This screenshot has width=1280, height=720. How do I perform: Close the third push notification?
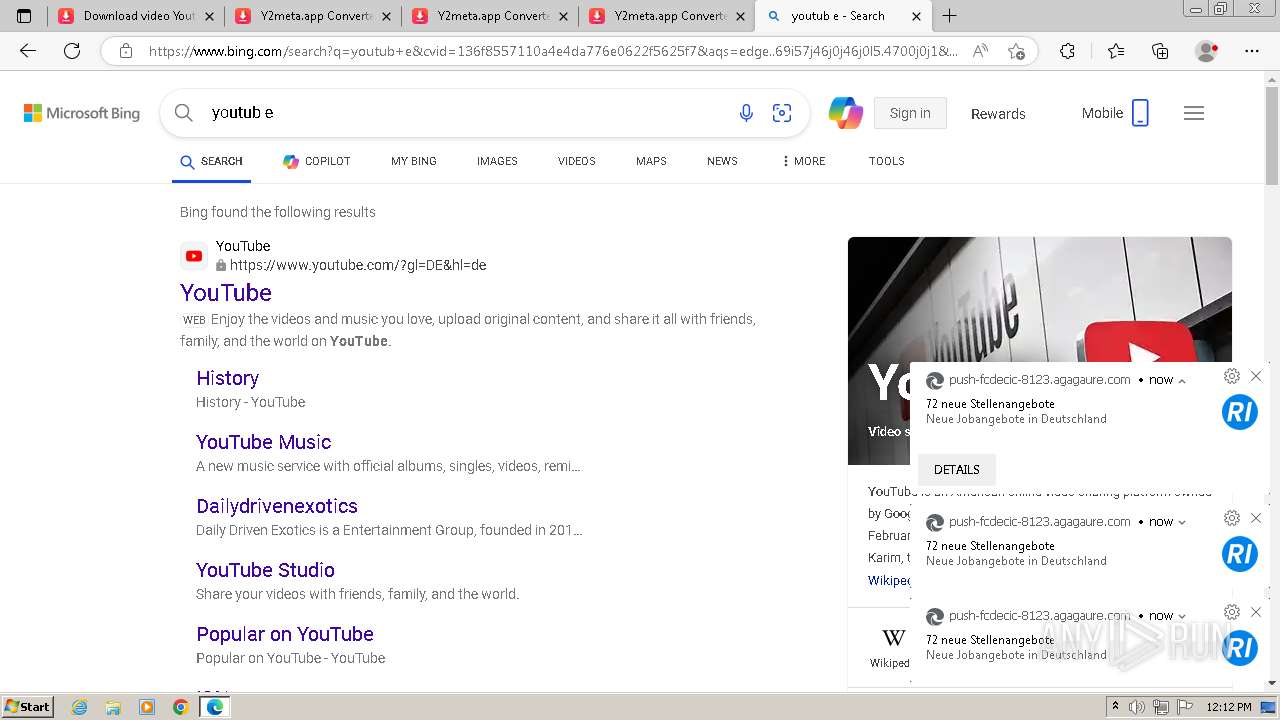pyautogui.click(x=1256, y=612)
